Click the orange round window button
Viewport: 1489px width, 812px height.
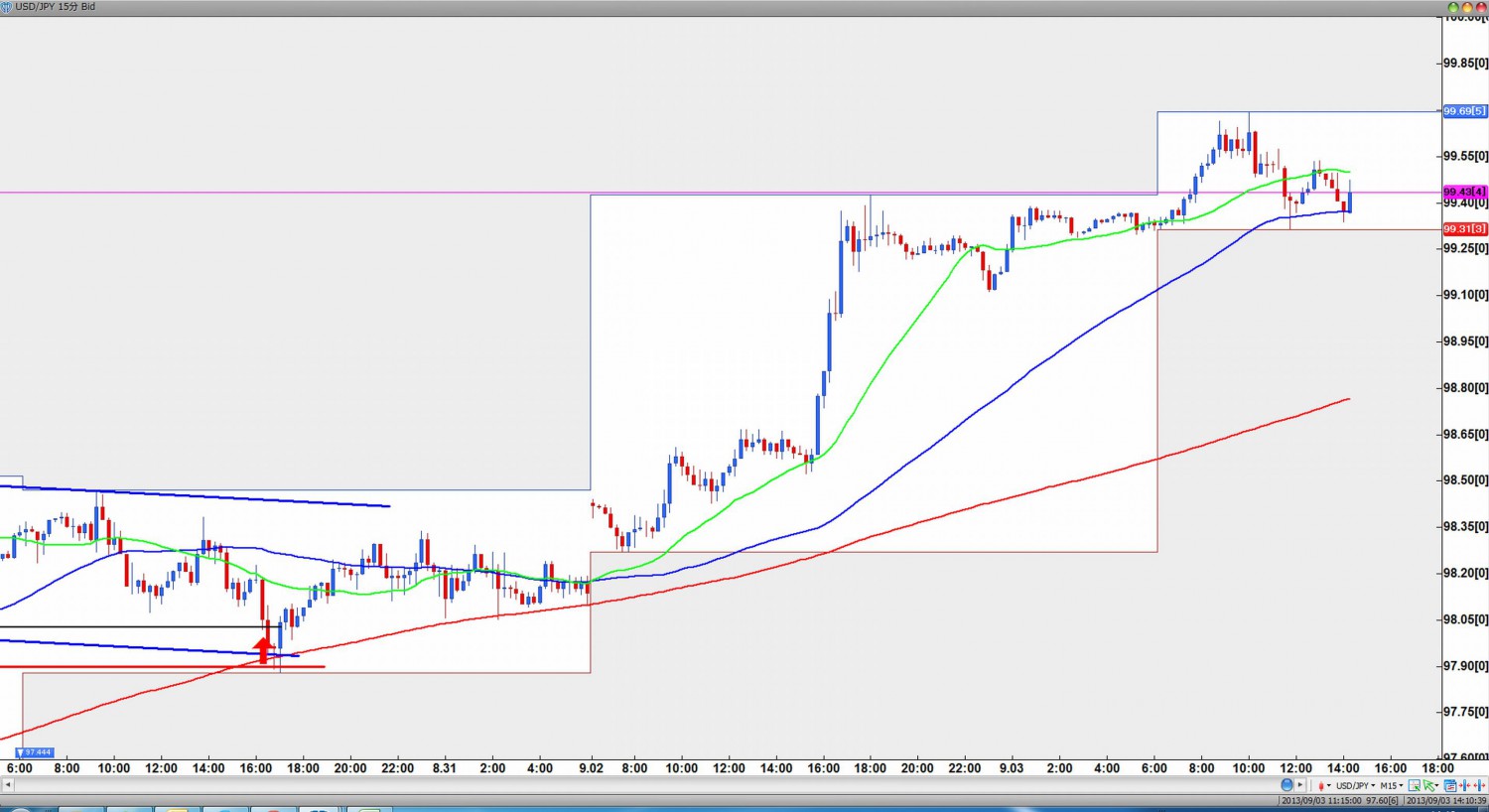[x=1467, y=7]
